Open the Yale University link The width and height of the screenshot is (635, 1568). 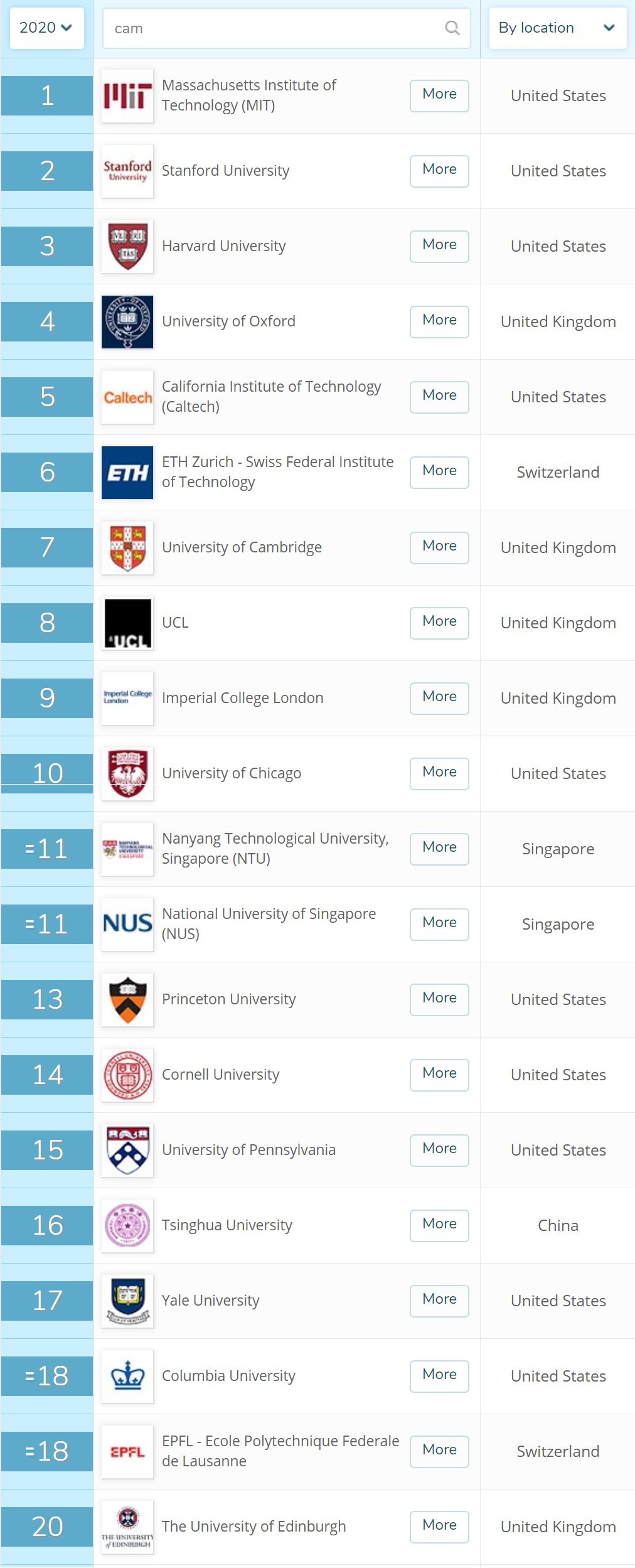tap(210, 1301)
